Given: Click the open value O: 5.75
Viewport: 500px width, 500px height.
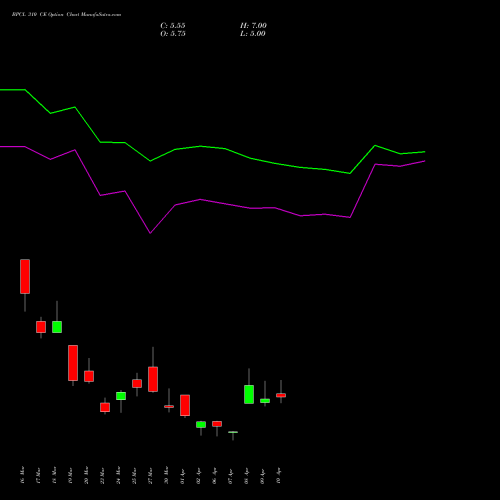Looking at the screenshot, I should tap(173, 34).
